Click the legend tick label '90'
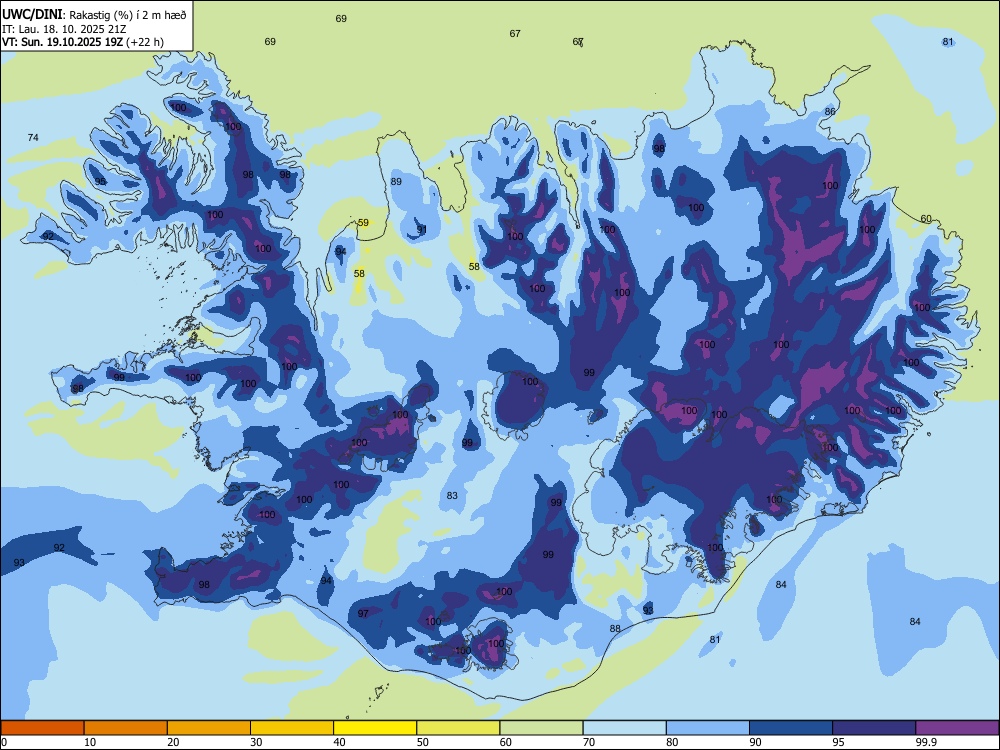Viewport: 1000px width, 750px height. (x=755, y=742)
